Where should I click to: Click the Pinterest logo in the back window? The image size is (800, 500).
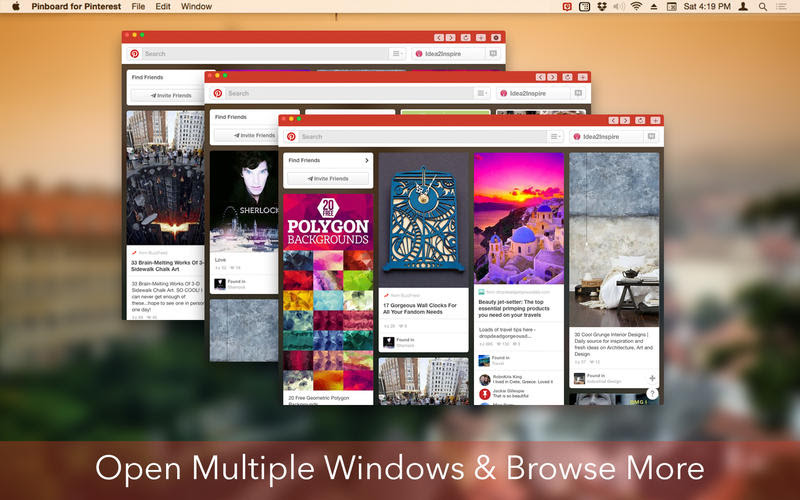click(x=135, y=54)
